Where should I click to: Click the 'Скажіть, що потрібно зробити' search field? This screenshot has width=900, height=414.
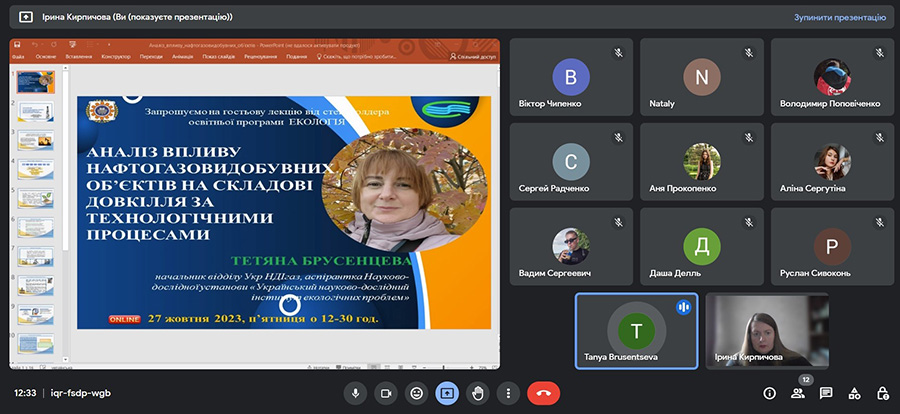coord(357,57)
